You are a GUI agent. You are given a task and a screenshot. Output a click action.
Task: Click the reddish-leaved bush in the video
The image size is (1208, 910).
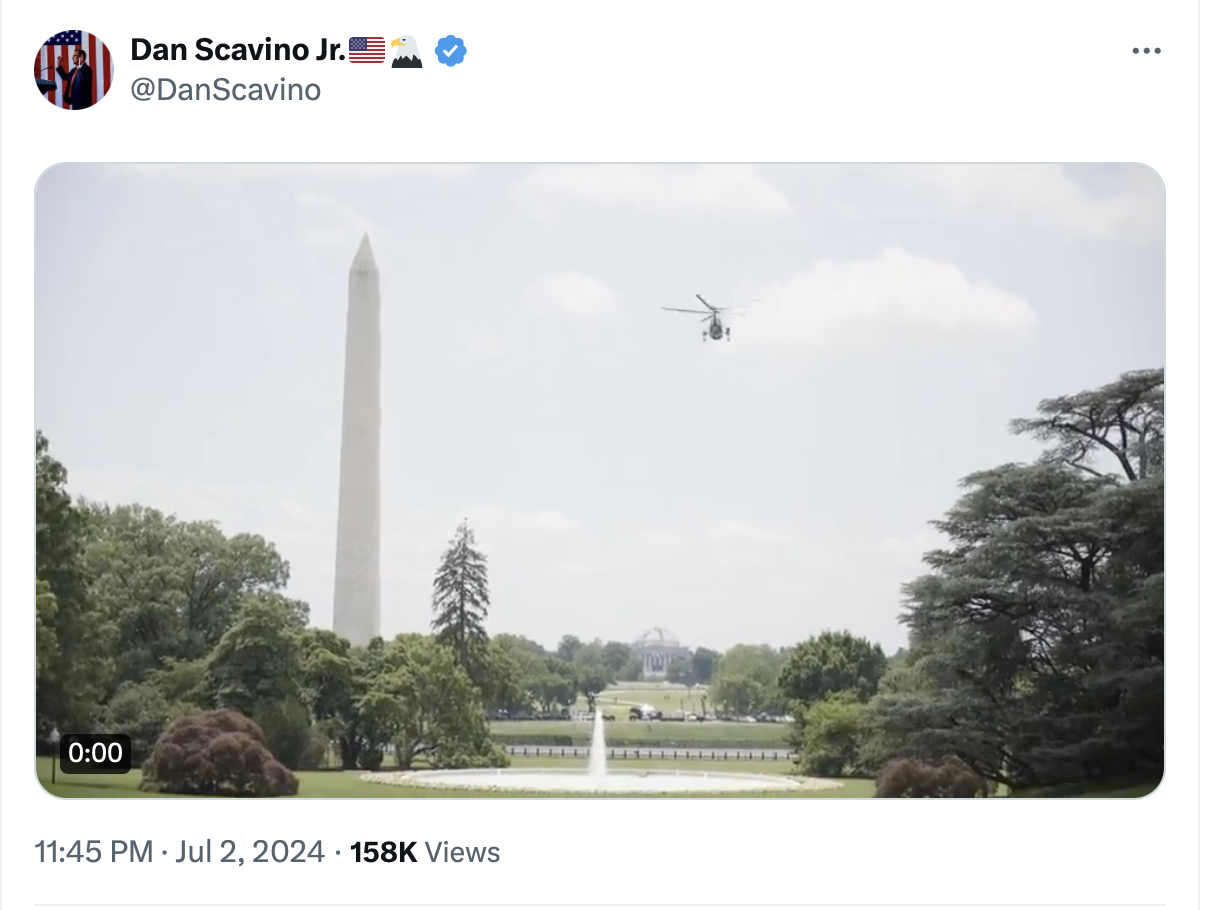click(218, 755)
